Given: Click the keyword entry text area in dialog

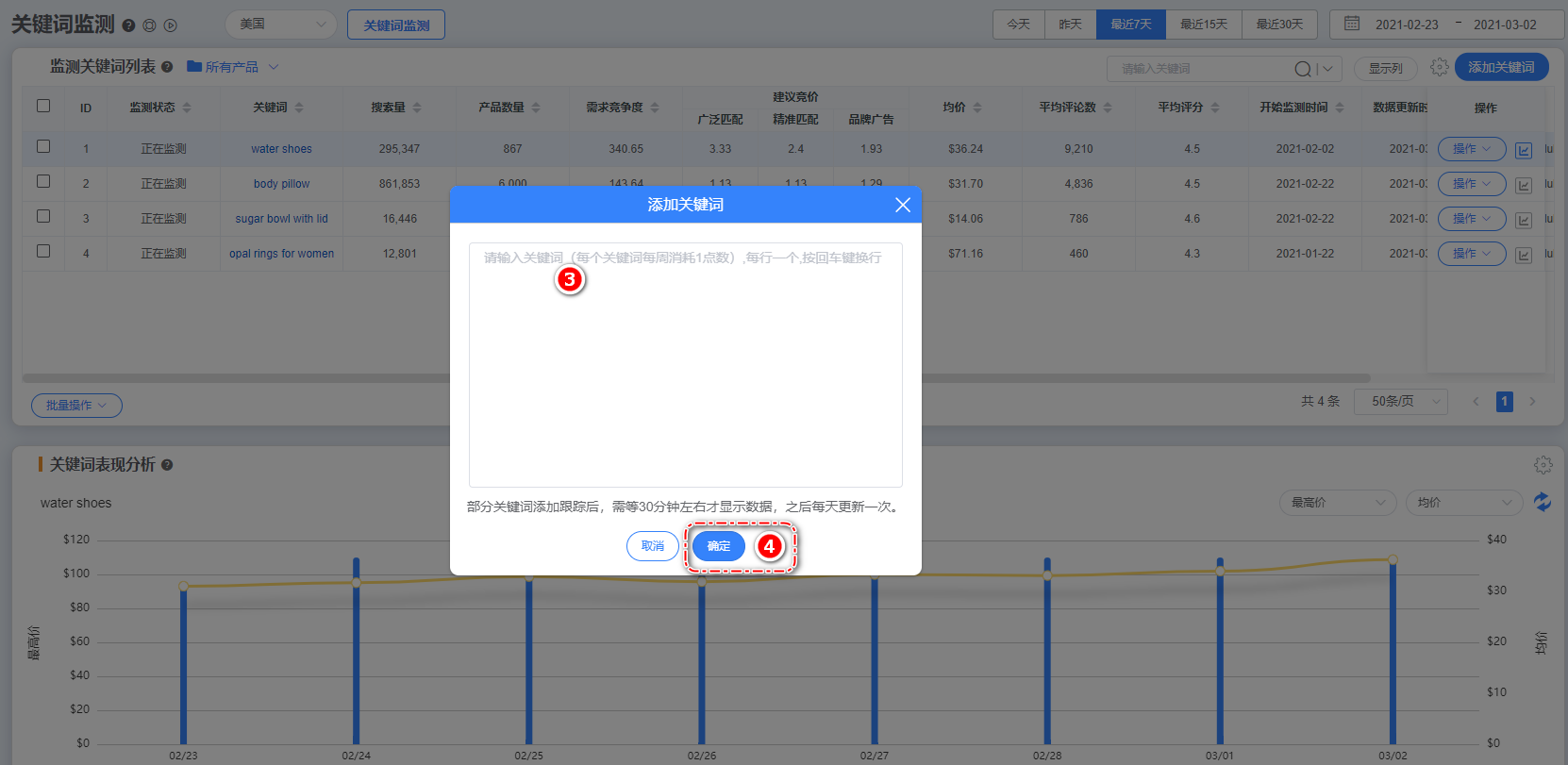Looking at the screenshot, I should point(685,368).
